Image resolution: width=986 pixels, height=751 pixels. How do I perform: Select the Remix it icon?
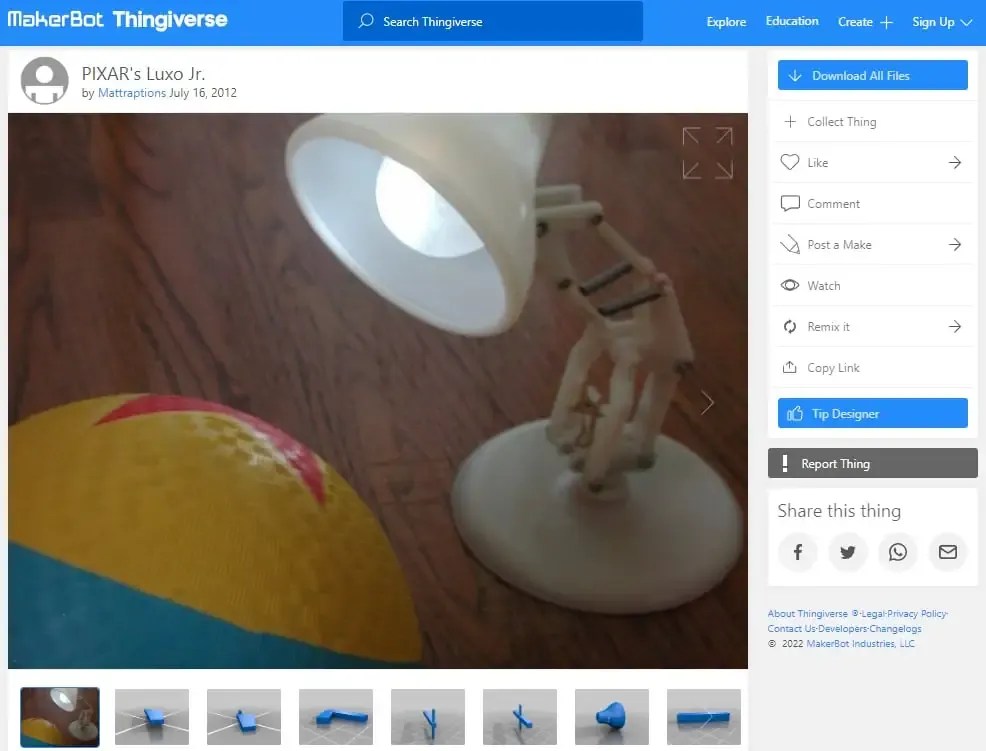click(x=791, y=326)
